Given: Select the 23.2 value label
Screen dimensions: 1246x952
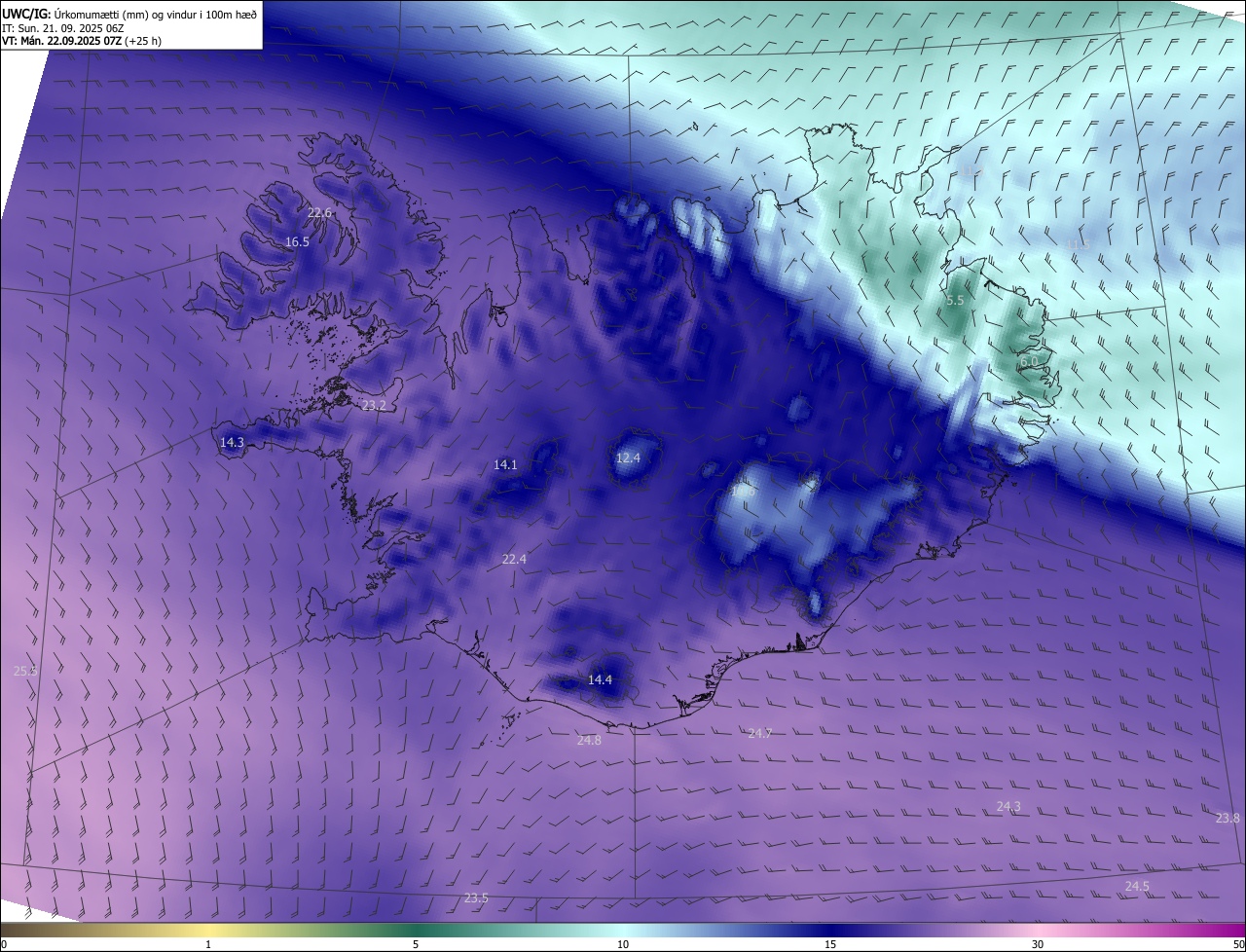Looking at the screenshot, I should pyautogui.click(x=374, y=405).
